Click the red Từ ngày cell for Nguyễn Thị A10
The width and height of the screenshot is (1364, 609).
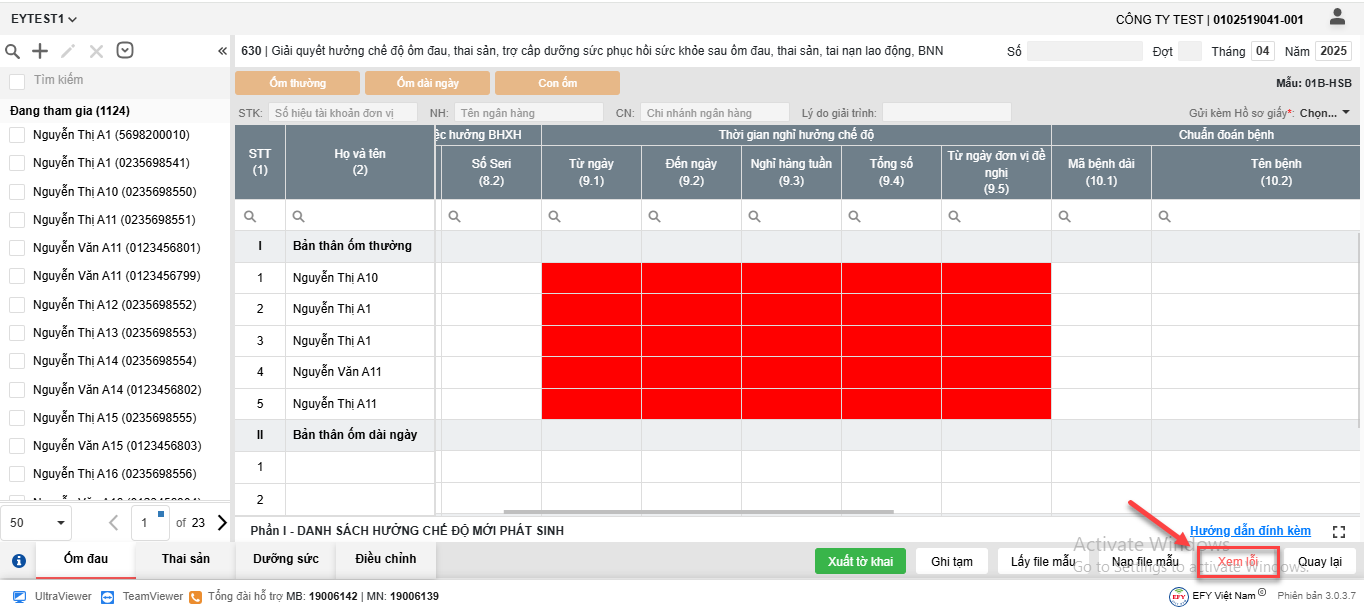pos(591,278)
